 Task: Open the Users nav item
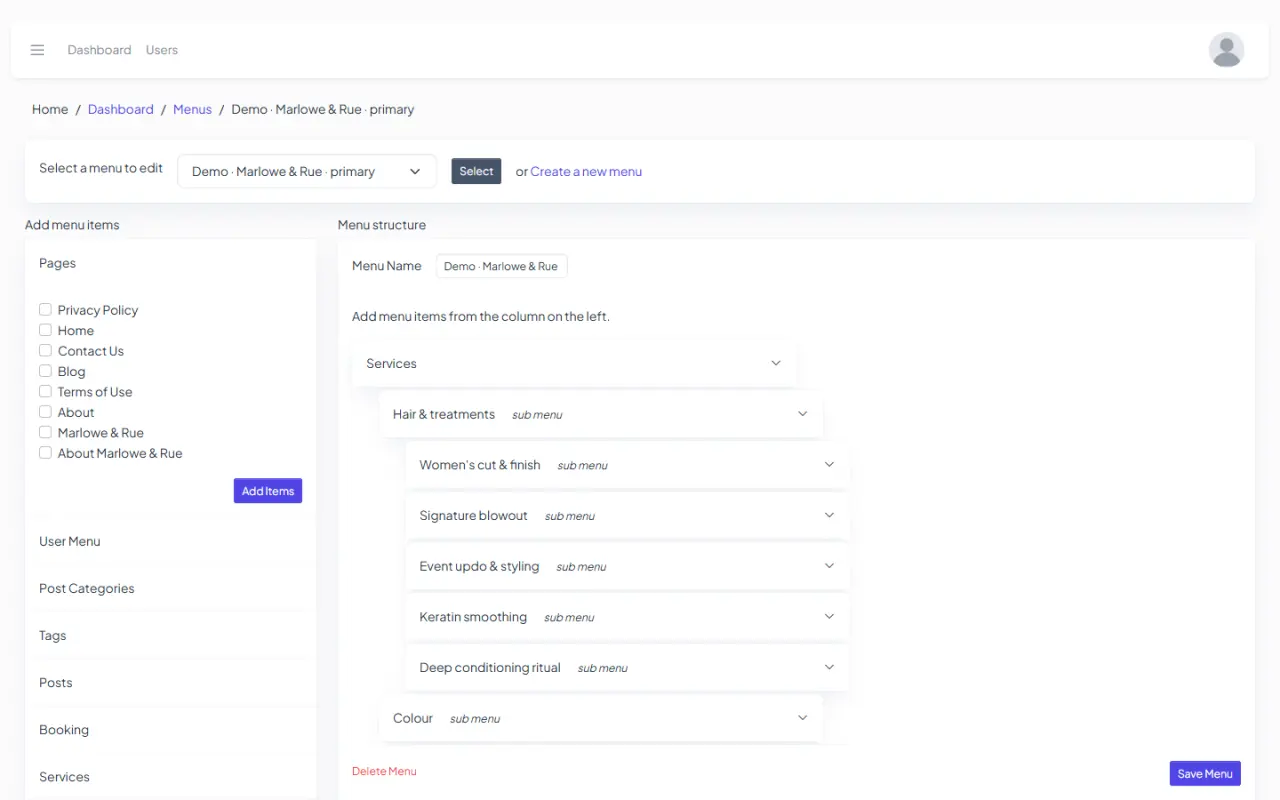(162, 50)
